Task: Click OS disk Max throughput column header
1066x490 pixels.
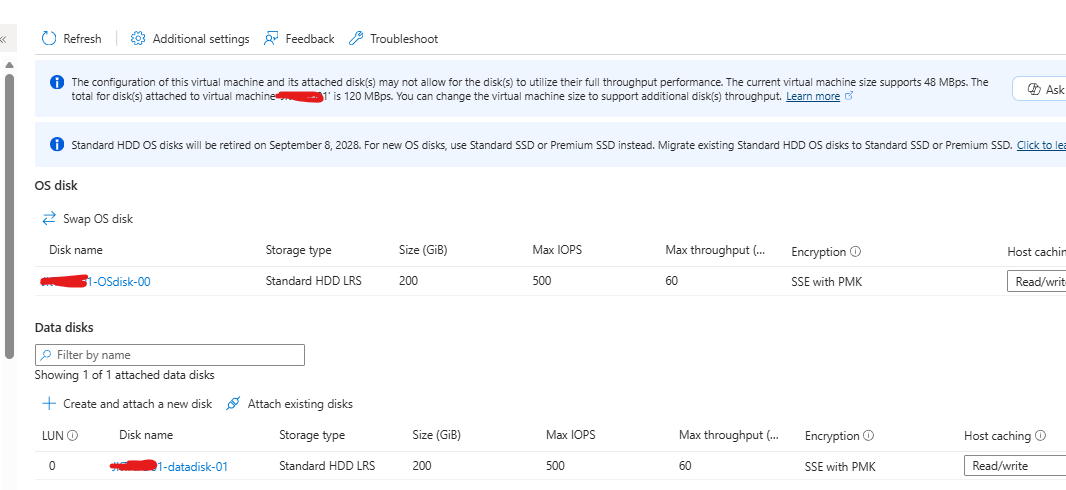Action: click(715, 250)
